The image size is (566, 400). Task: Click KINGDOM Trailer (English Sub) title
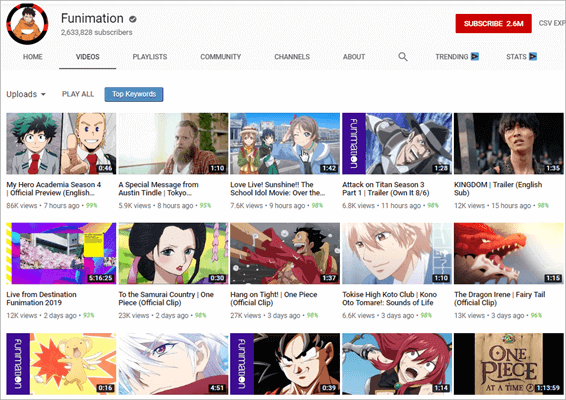coord(498,188)
